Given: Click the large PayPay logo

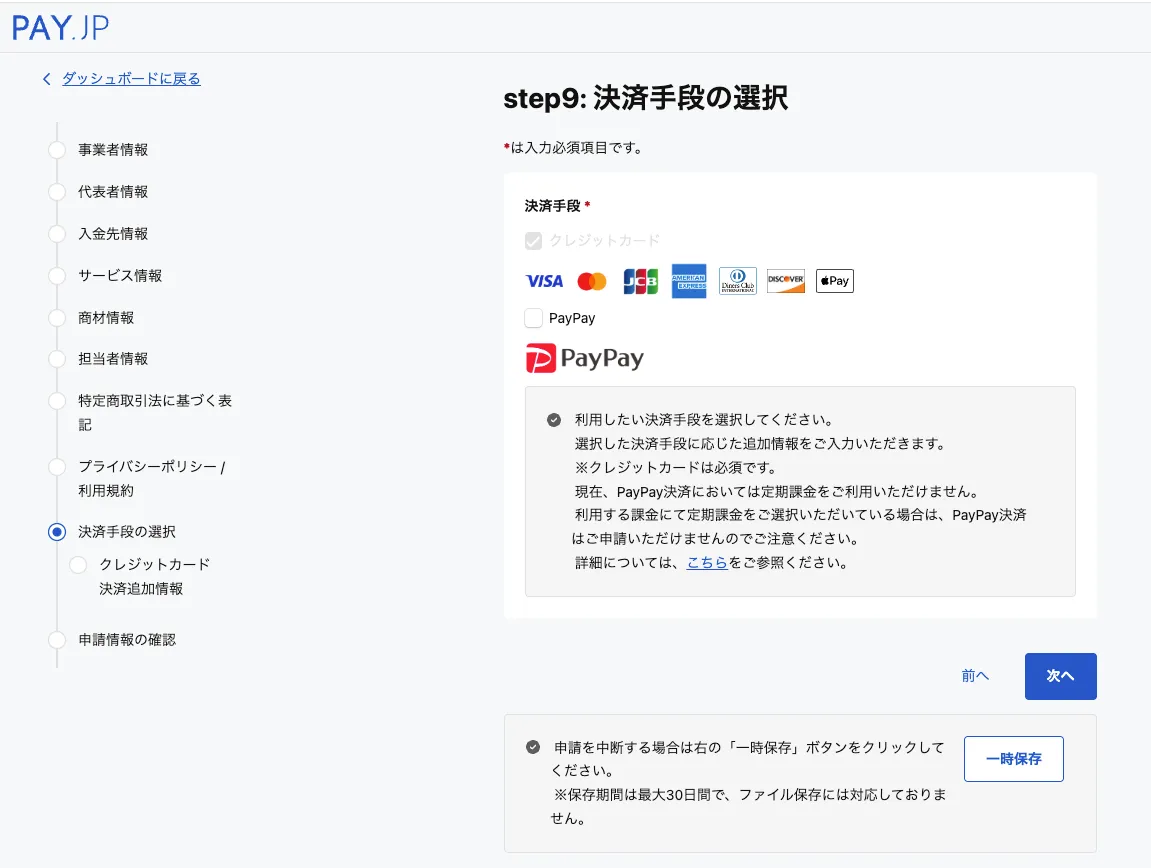Looking at the screenshot, I should pyautogui.click(x=584, y=357).
